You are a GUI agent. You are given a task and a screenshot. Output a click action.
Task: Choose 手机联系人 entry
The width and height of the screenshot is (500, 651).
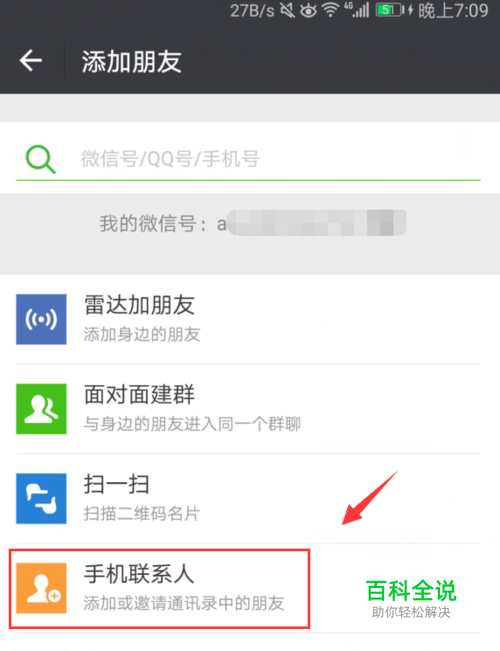coord(248,588)
